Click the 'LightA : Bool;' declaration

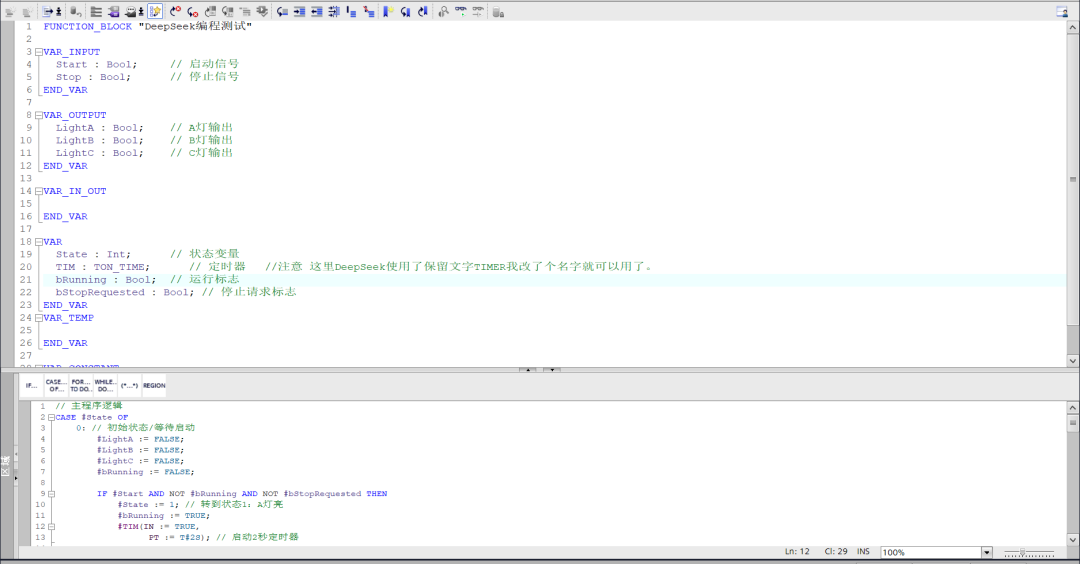(100, 127)
